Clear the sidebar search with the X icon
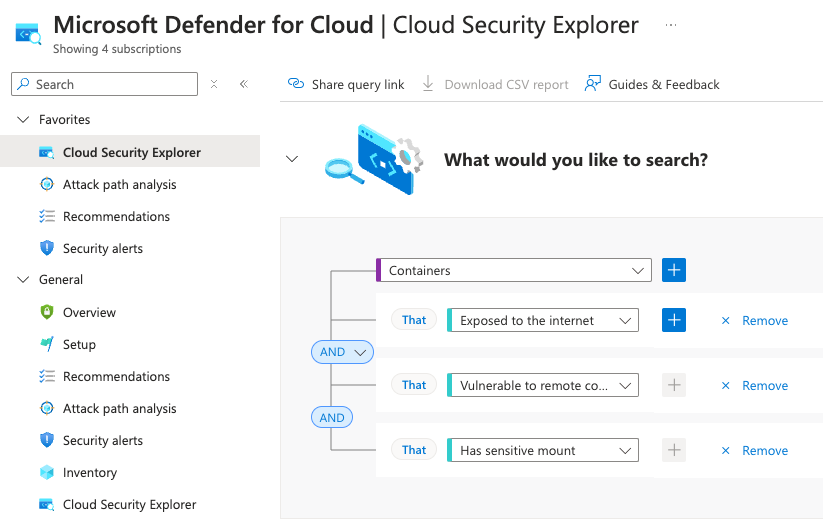 click(x=214, y=84)
